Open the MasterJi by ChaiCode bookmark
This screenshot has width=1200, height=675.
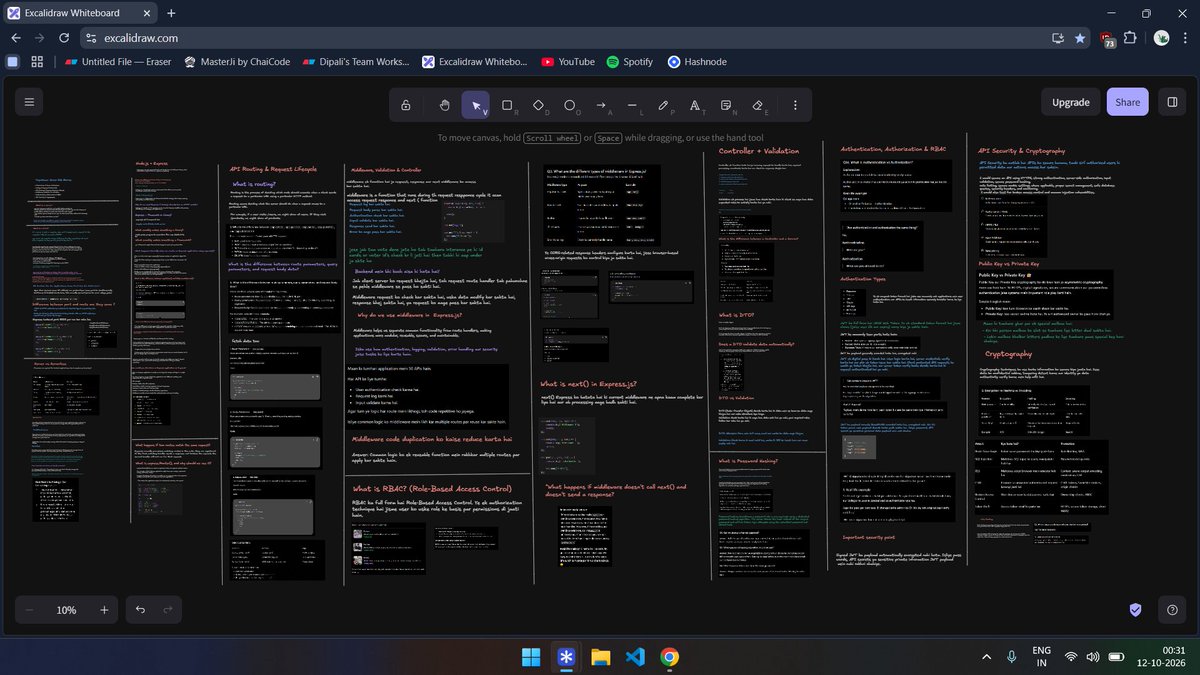click(x=236, y=61)
